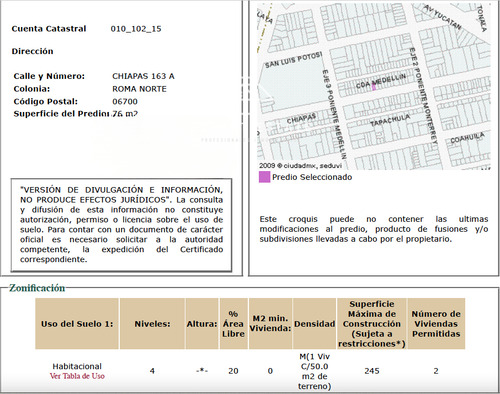The image size is (500, 394).
Task: Click the Niveles column header
Action: click(x=152, y=324)
